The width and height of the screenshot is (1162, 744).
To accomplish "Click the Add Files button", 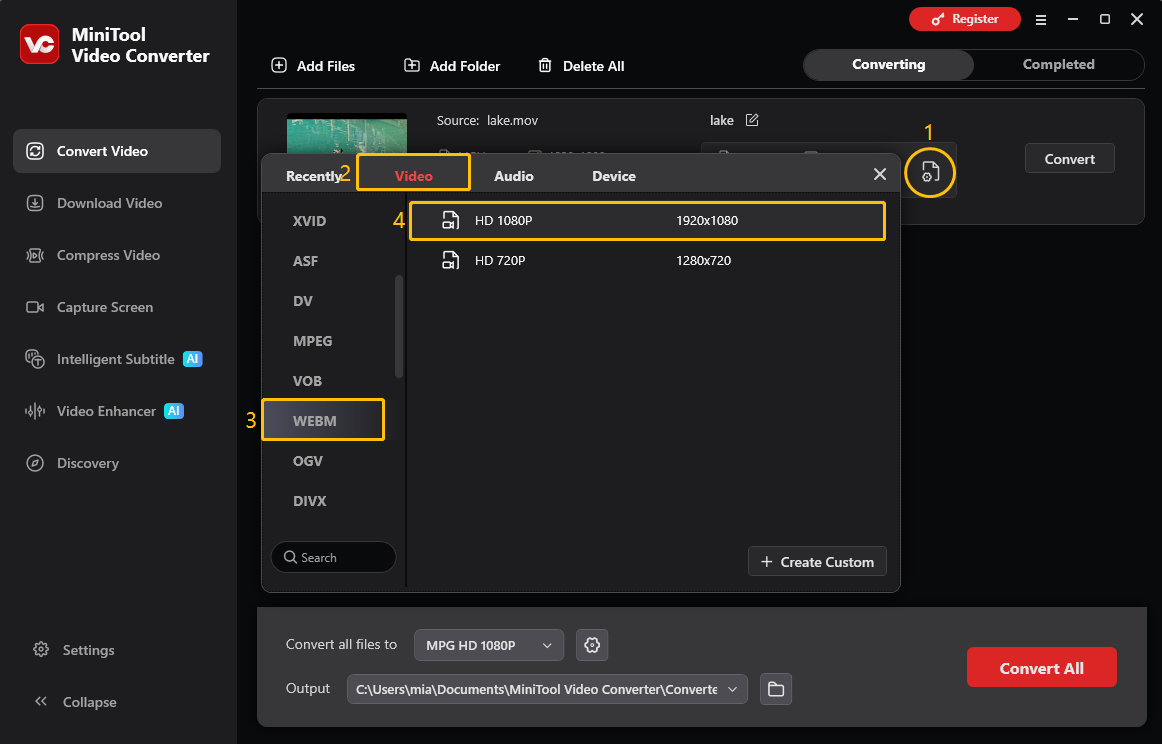I will tap(313, 66).
